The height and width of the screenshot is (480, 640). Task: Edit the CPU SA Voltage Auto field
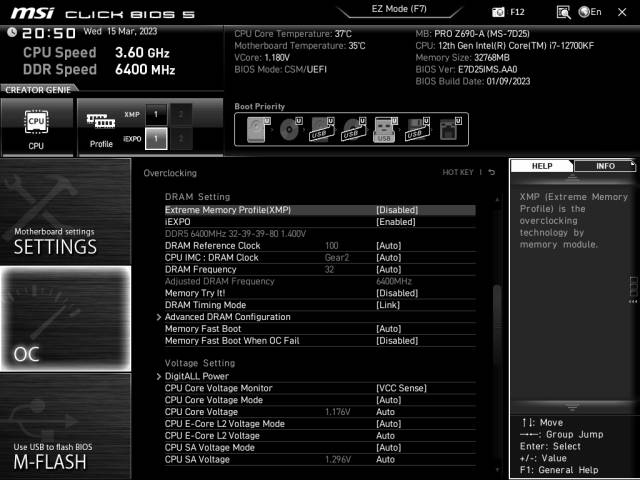coord(385,459)
